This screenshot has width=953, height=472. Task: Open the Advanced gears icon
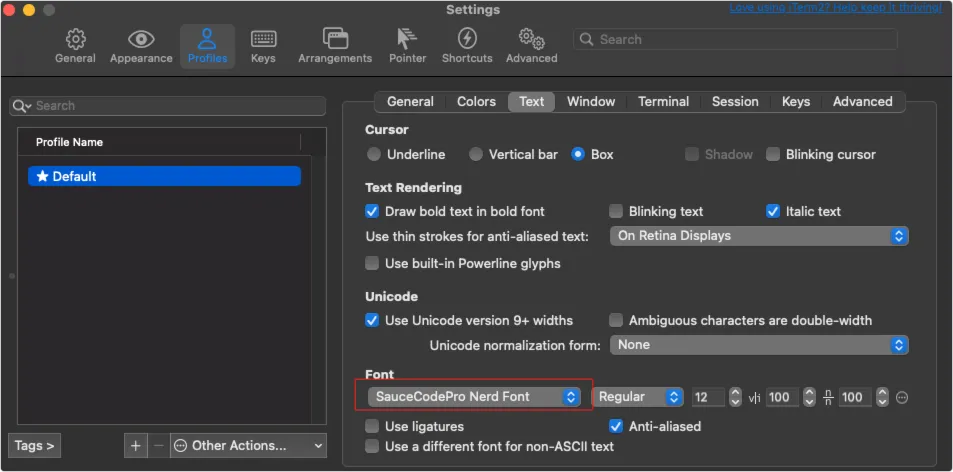click(531, 40)
